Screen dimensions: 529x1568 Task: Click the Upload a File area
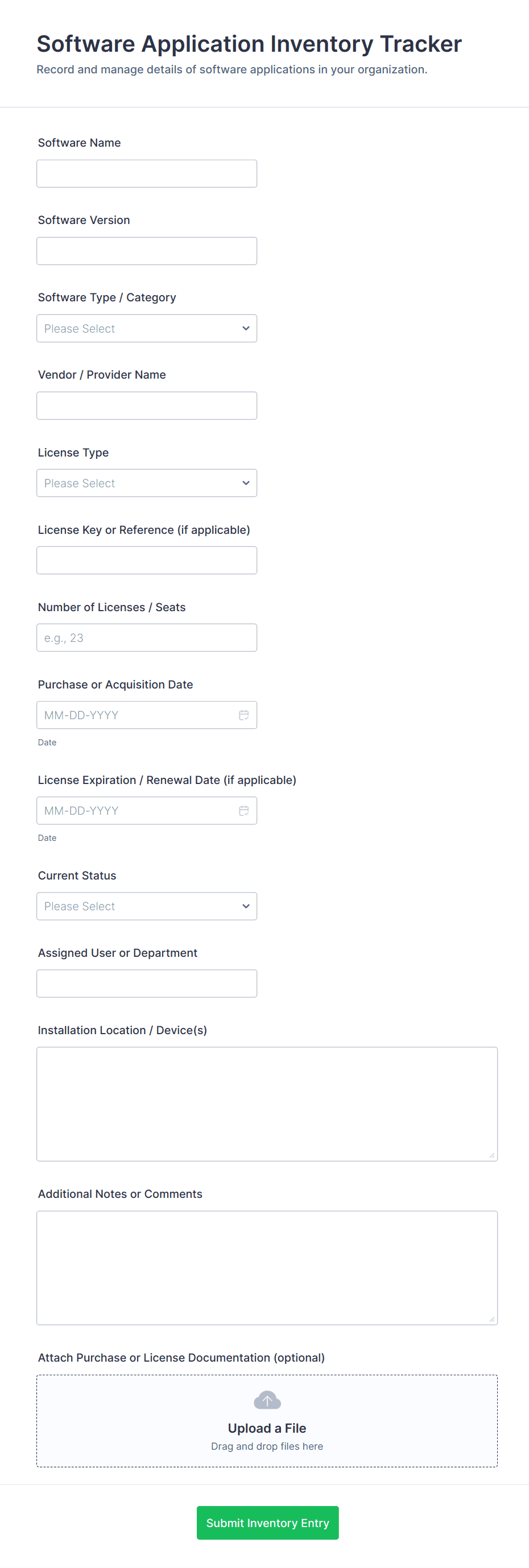pos(267,1428)
